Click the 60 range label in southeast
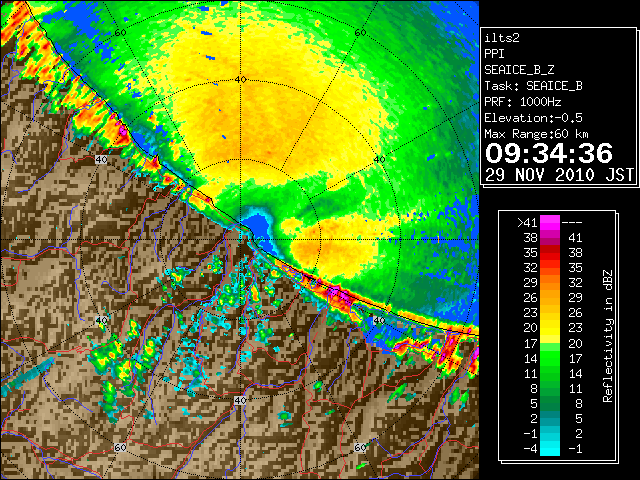The image size is (640, 480). click(360, 447)
